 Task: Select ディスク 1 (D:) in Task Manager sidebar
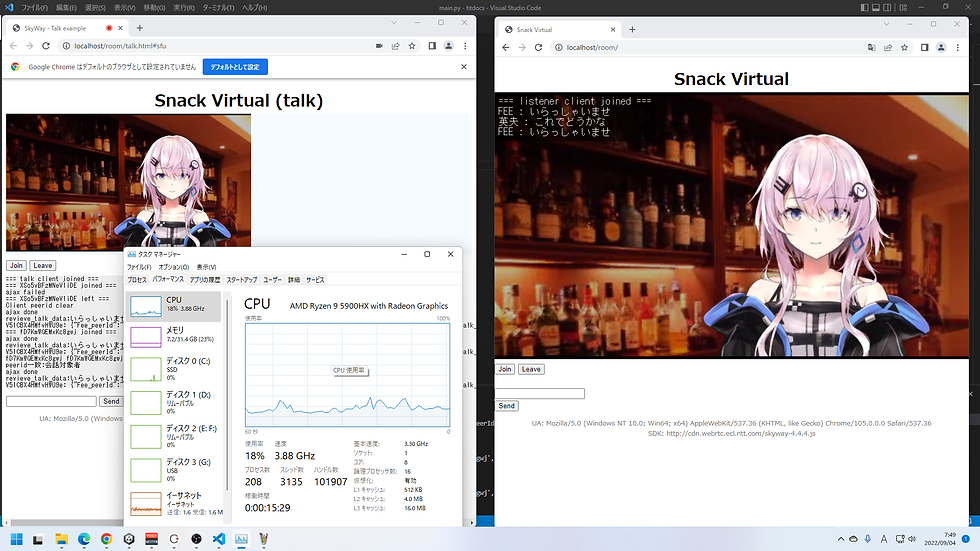point(174,403)
